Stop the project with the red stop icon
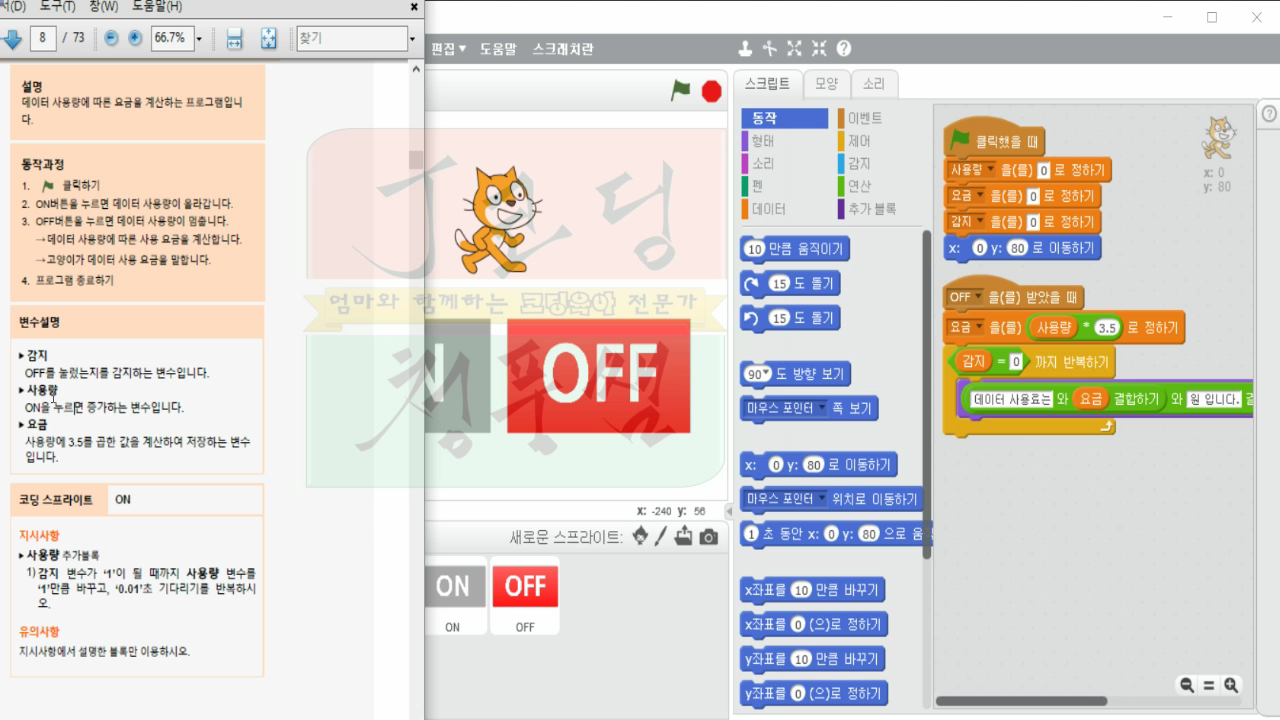This screenshot has width=1280, height=720. 711,91
